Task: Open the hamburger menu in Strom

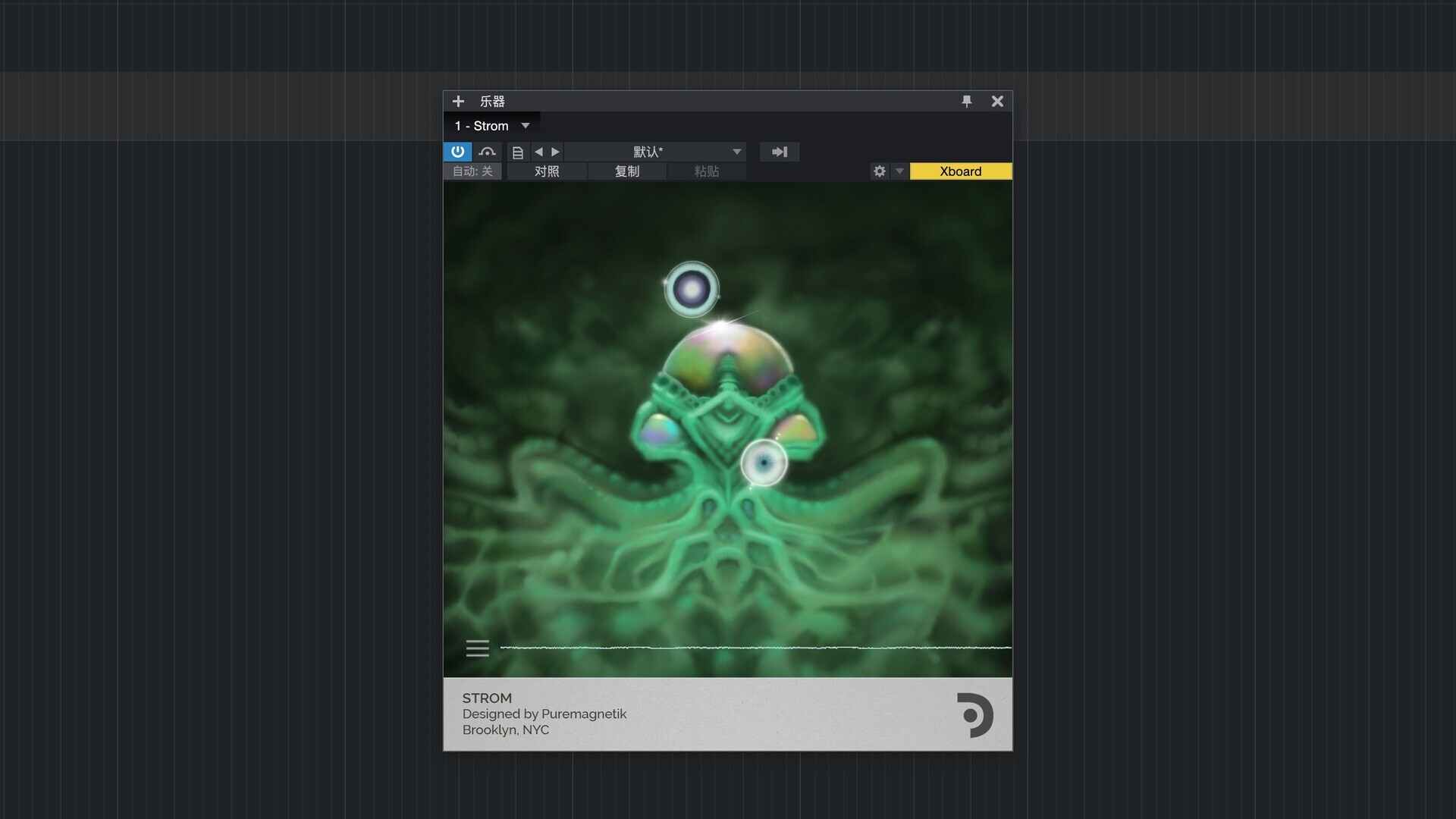Action: coord(477,648)
